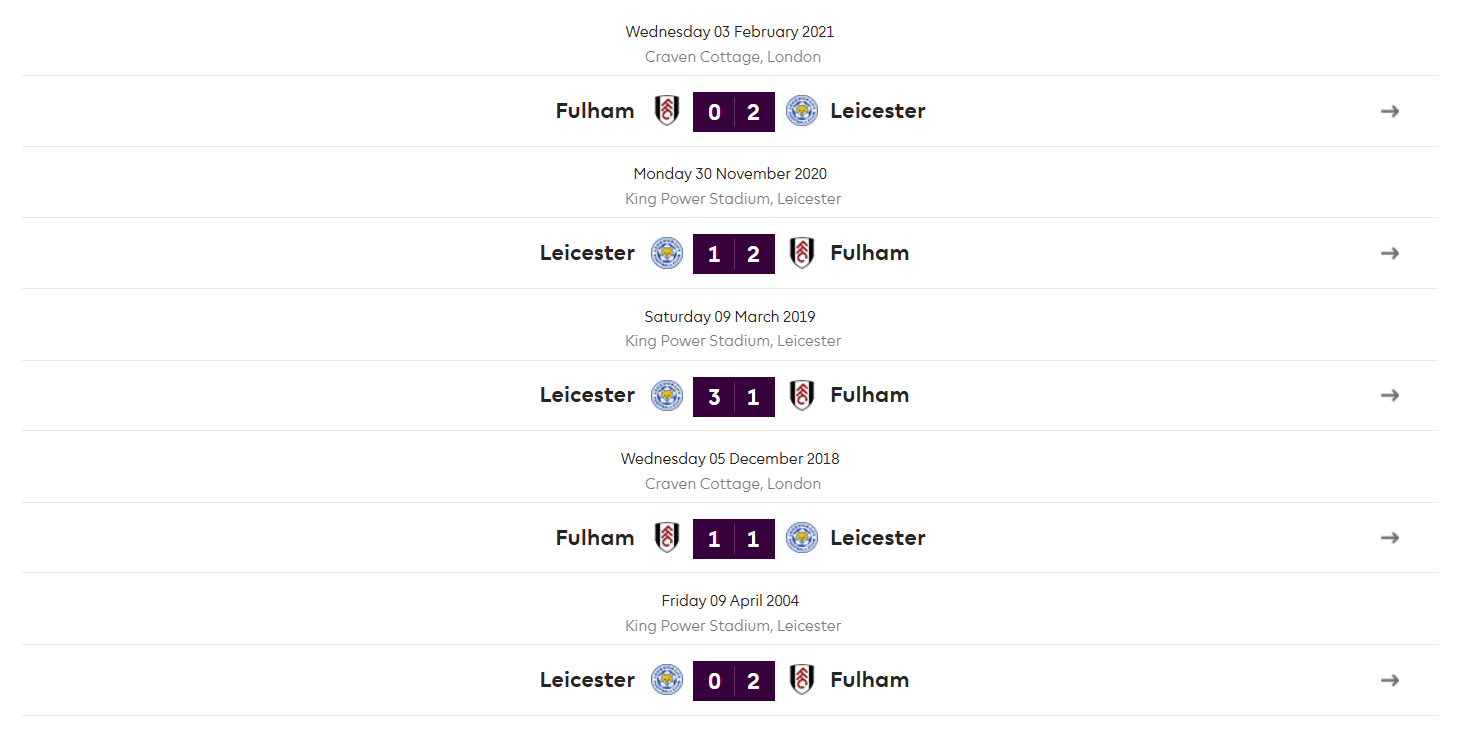Screen dimensions: 1470x732
Task: Open the Fulham 0-2 Leicester scoreline
Action: click(x=734, y=112)
